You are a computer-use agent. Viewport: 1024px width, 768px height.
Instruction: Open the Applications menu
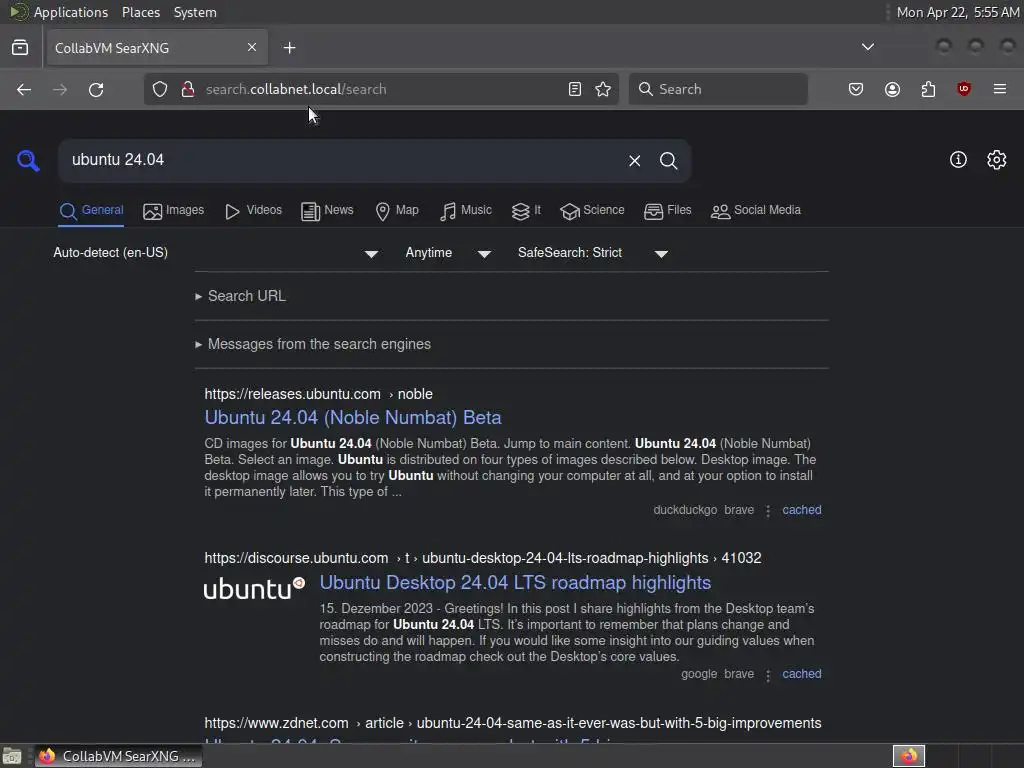tap(71, 12)
